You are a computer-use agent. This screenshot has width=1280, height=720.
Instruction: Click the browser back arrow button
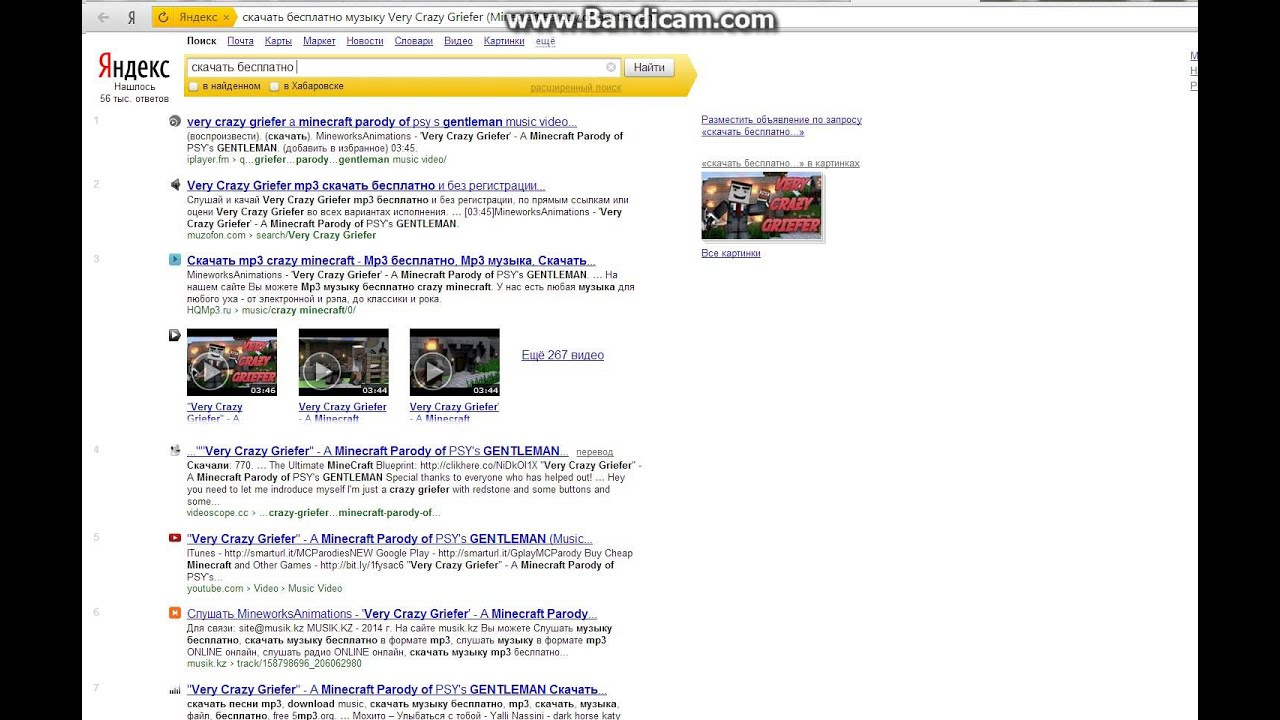[102, 17]
